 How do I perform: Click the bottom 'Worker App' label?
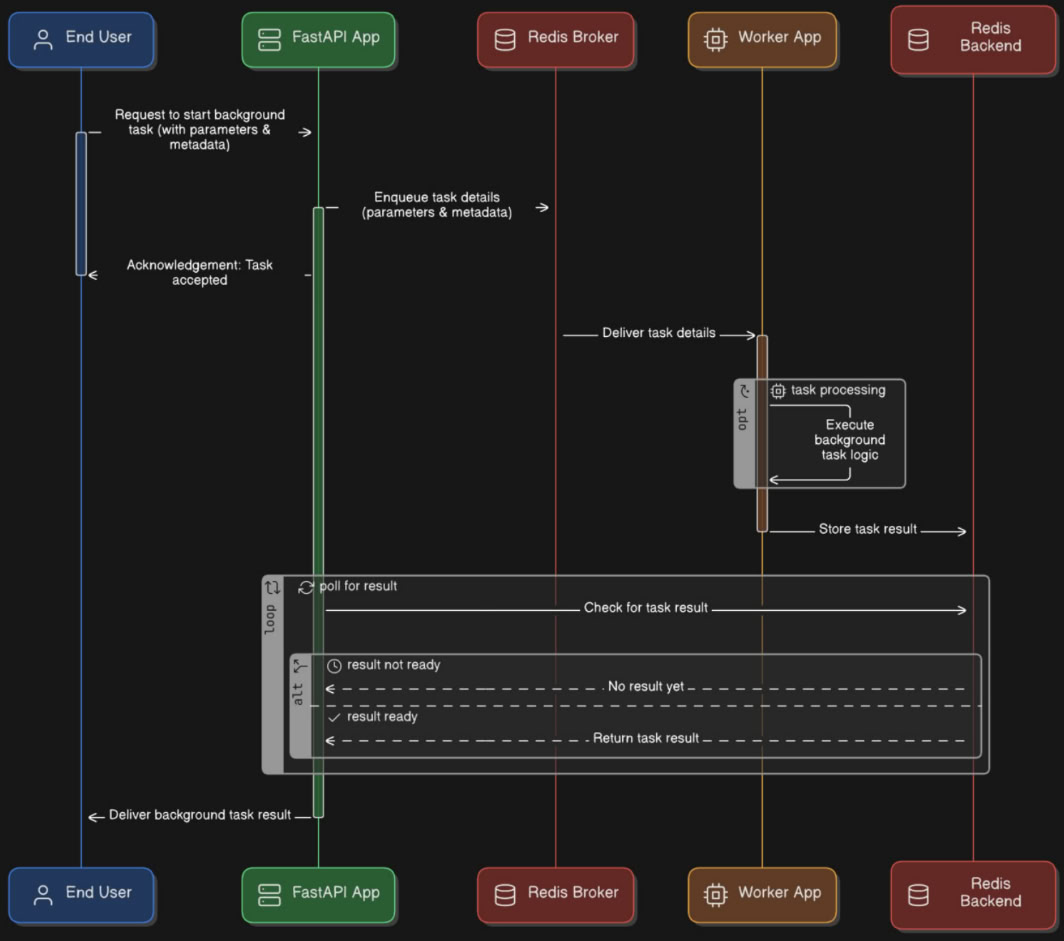tap(780, 893)
